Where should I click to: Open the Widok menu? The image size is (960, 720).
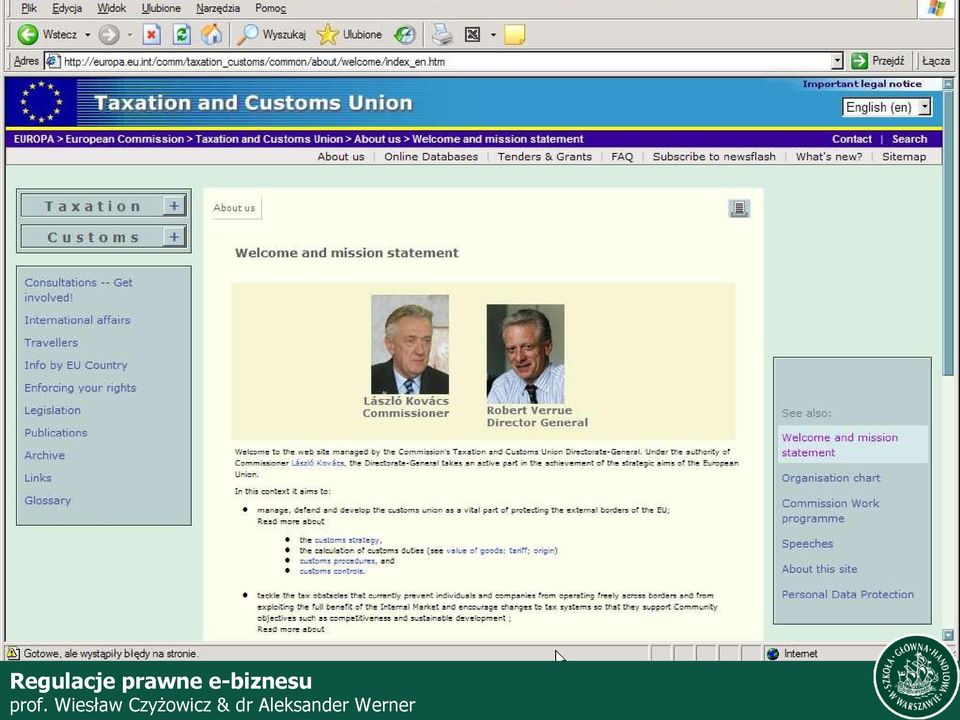(111, 8)
